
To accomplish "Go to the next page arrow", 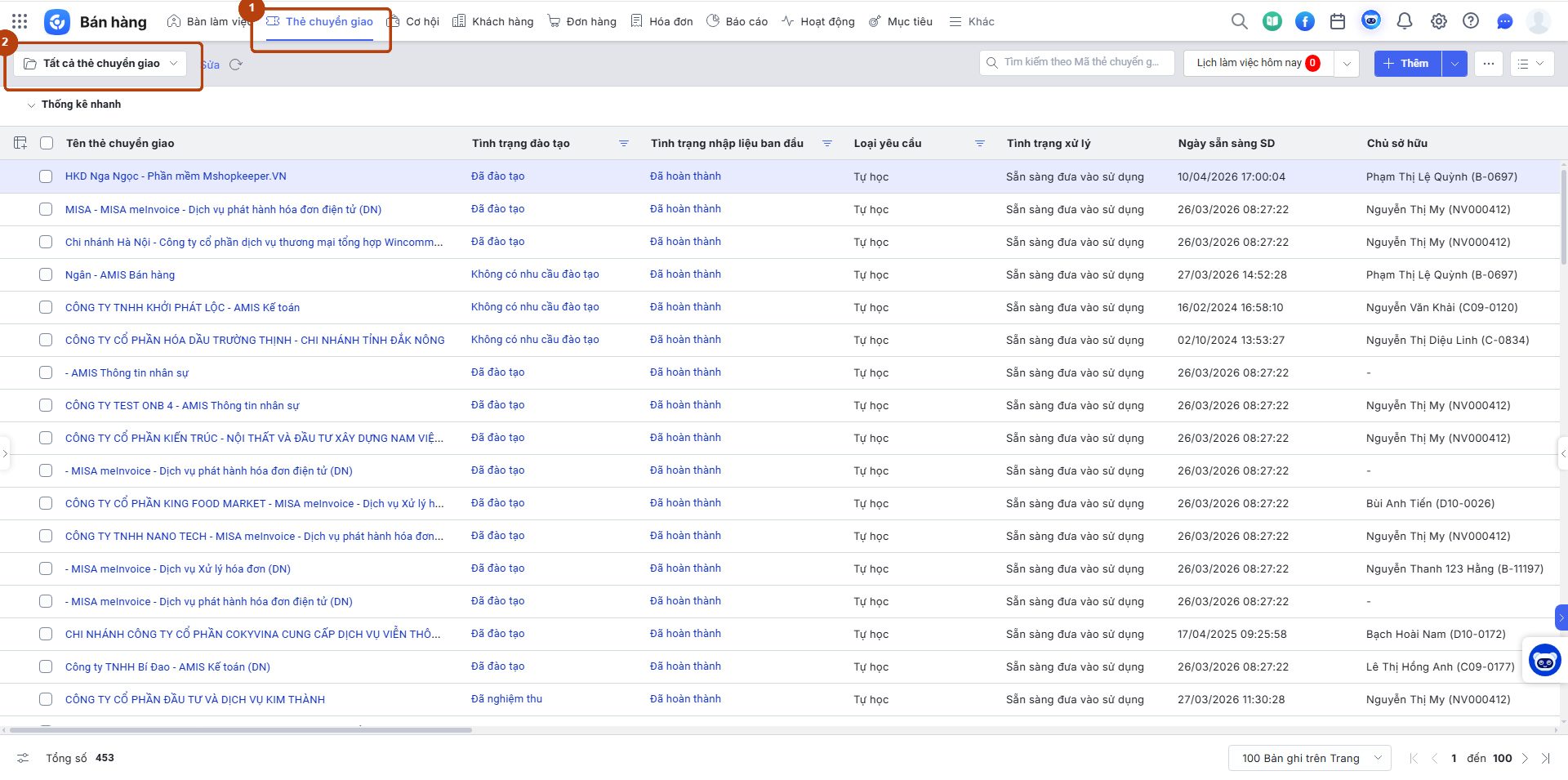I will click(1525, 758).
